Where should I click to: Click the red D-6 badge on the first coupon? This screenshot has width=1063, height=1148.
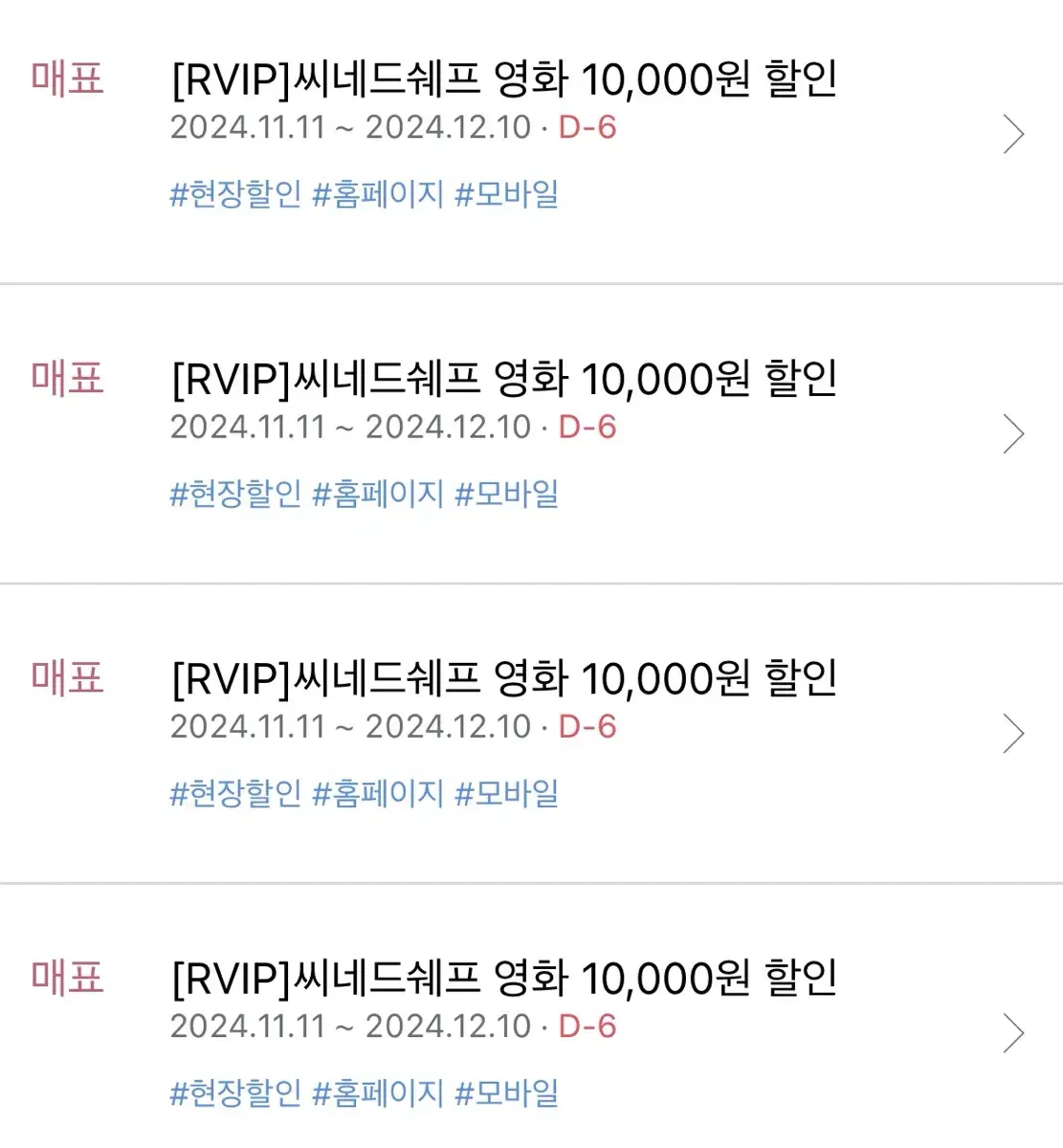[x=587, y=127]
